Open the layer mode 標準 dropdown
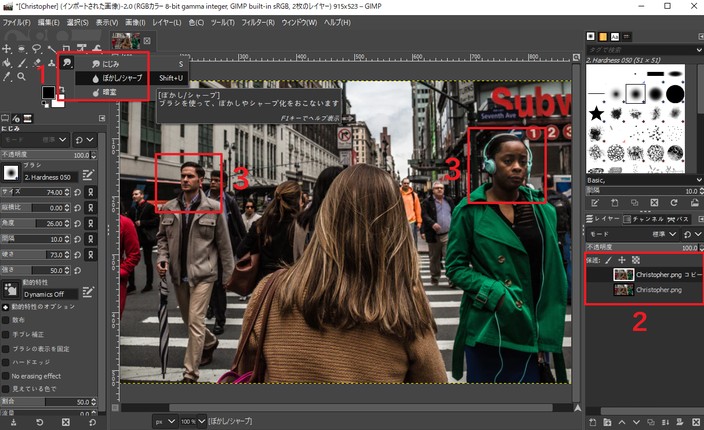This screenshot has height=430, width=704. pyautogui.click(x=632, y=234)
